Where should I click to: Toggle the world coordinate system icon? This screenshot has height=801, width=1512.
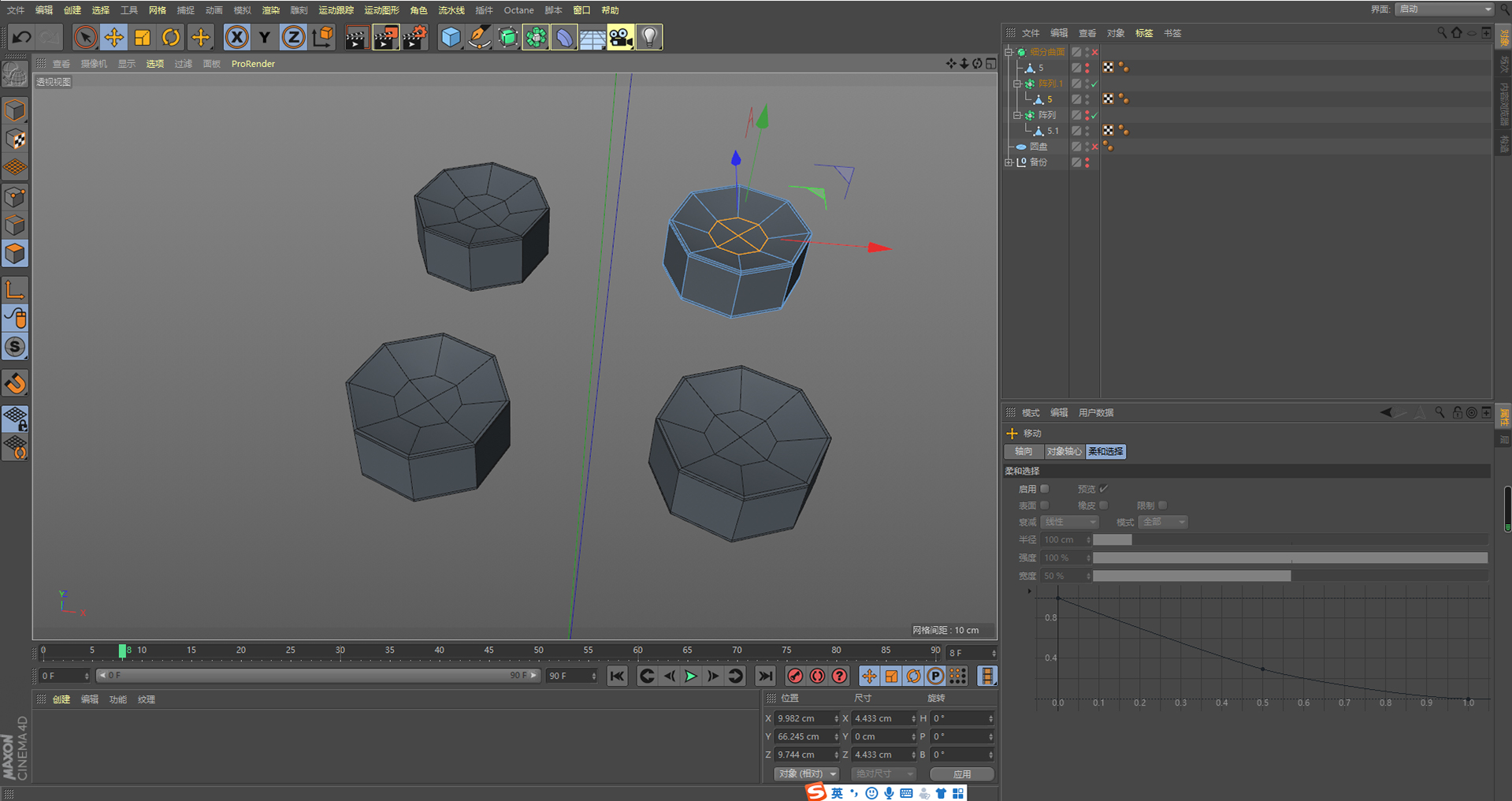[322, 37]
